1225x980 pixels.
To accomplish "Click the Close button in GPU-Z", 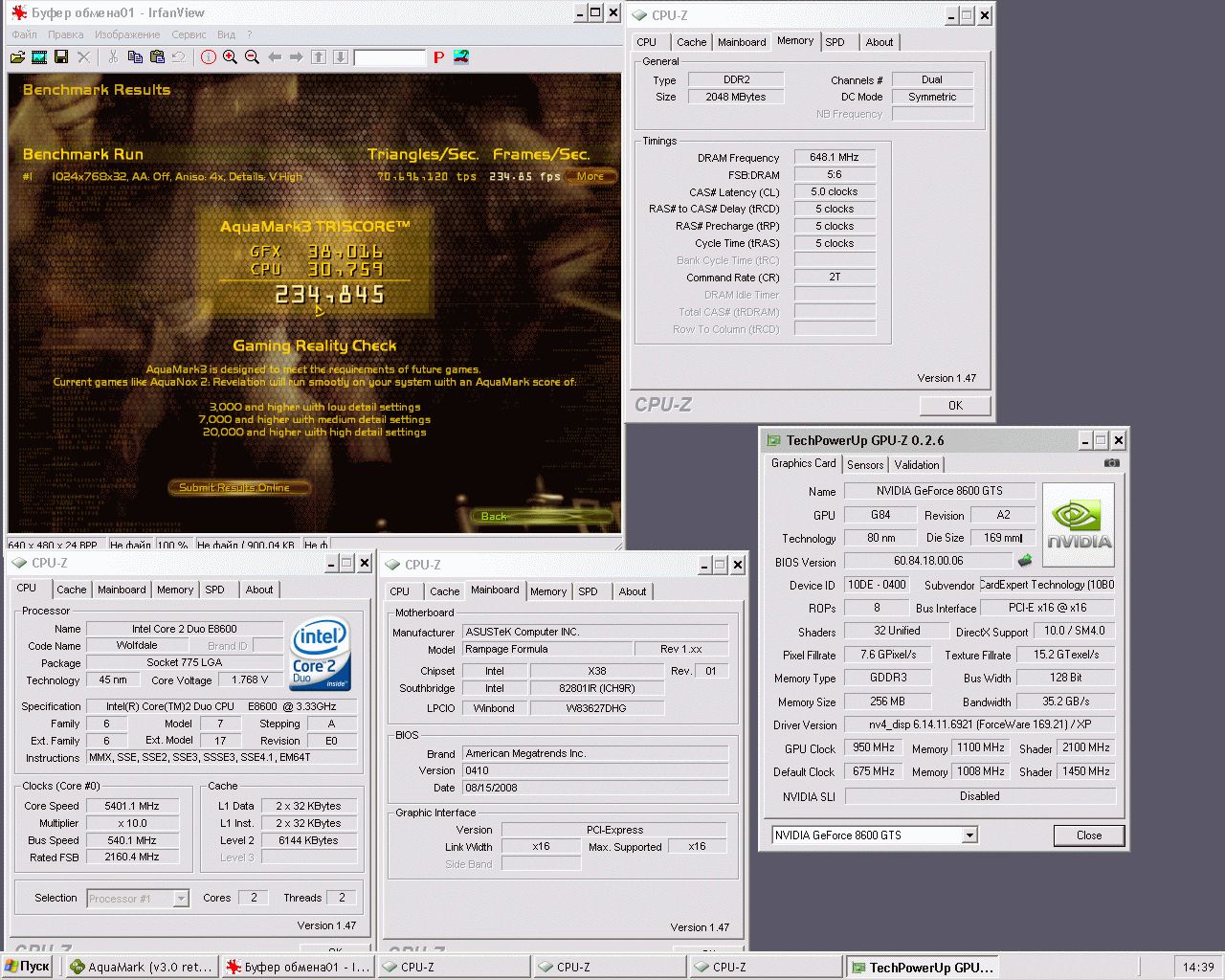I will tap(1089, 835).
